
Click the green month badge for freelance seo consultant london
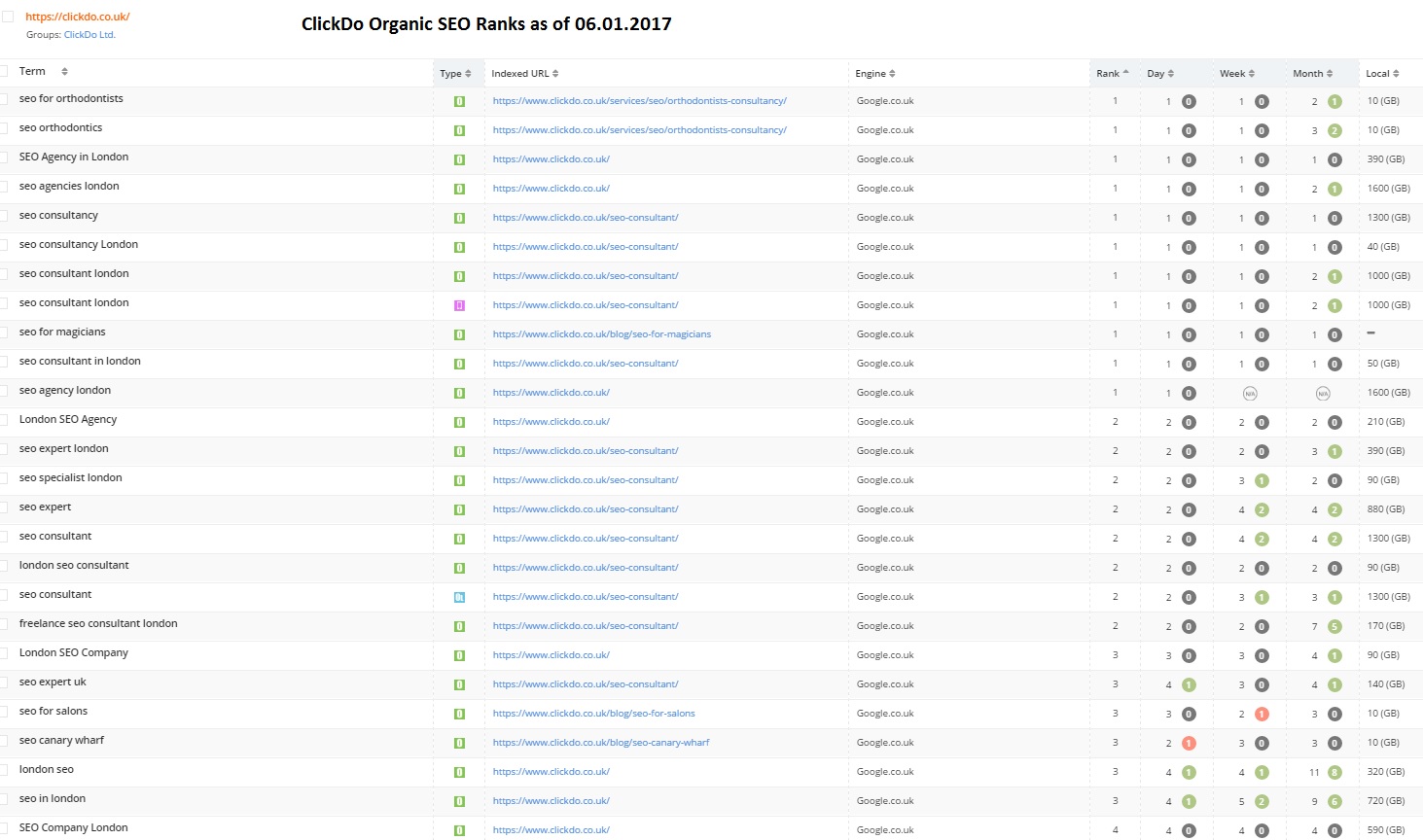[1334, 626]
